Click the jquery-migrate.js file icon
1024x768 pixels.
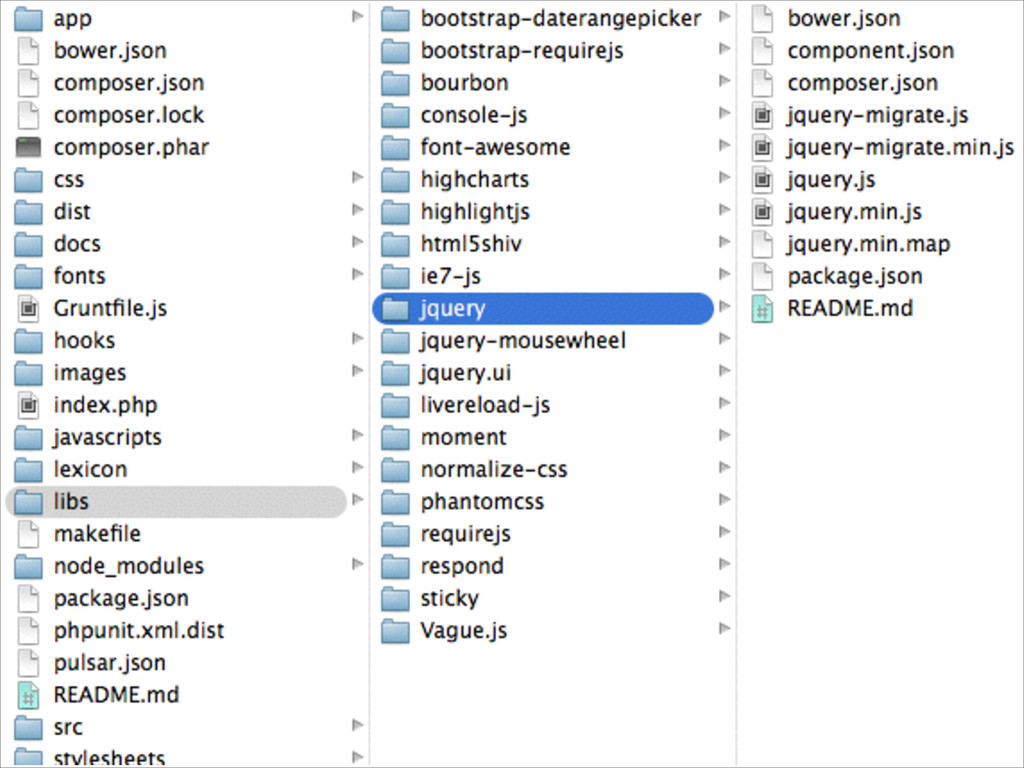(762, 116)
